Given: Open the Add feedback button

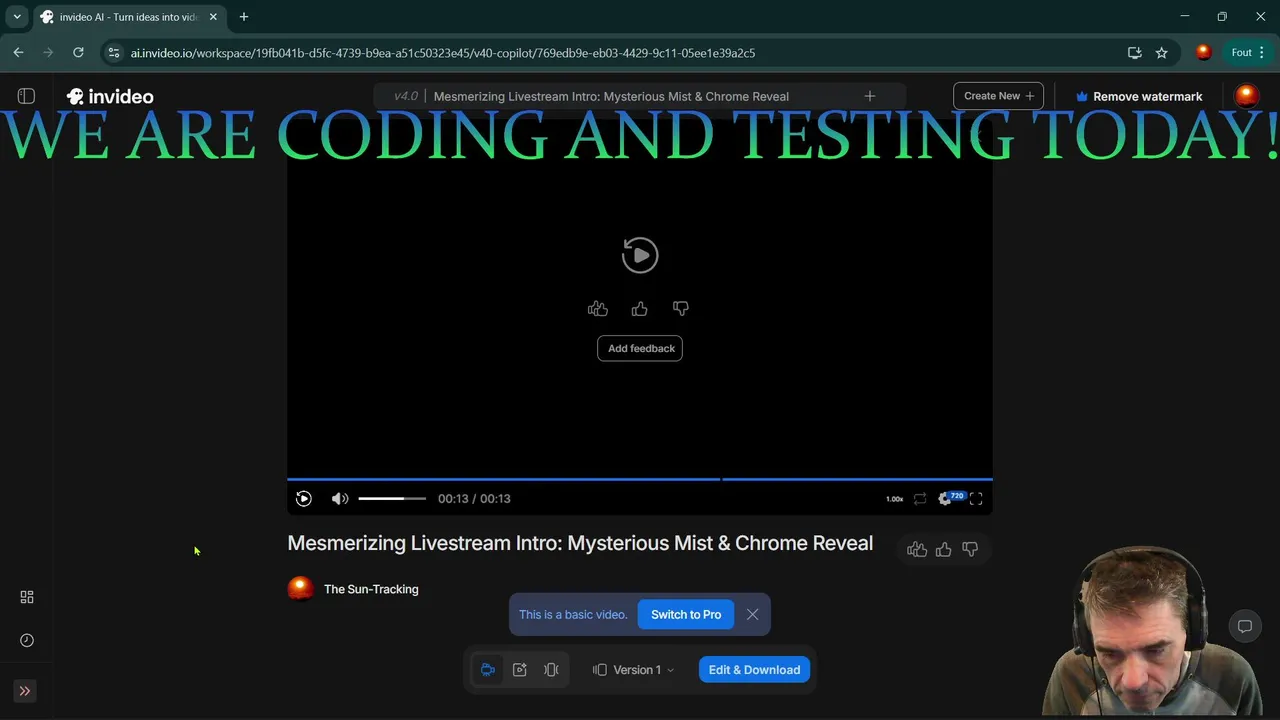Looking at the screenshot, I should [x=640, y=348].
